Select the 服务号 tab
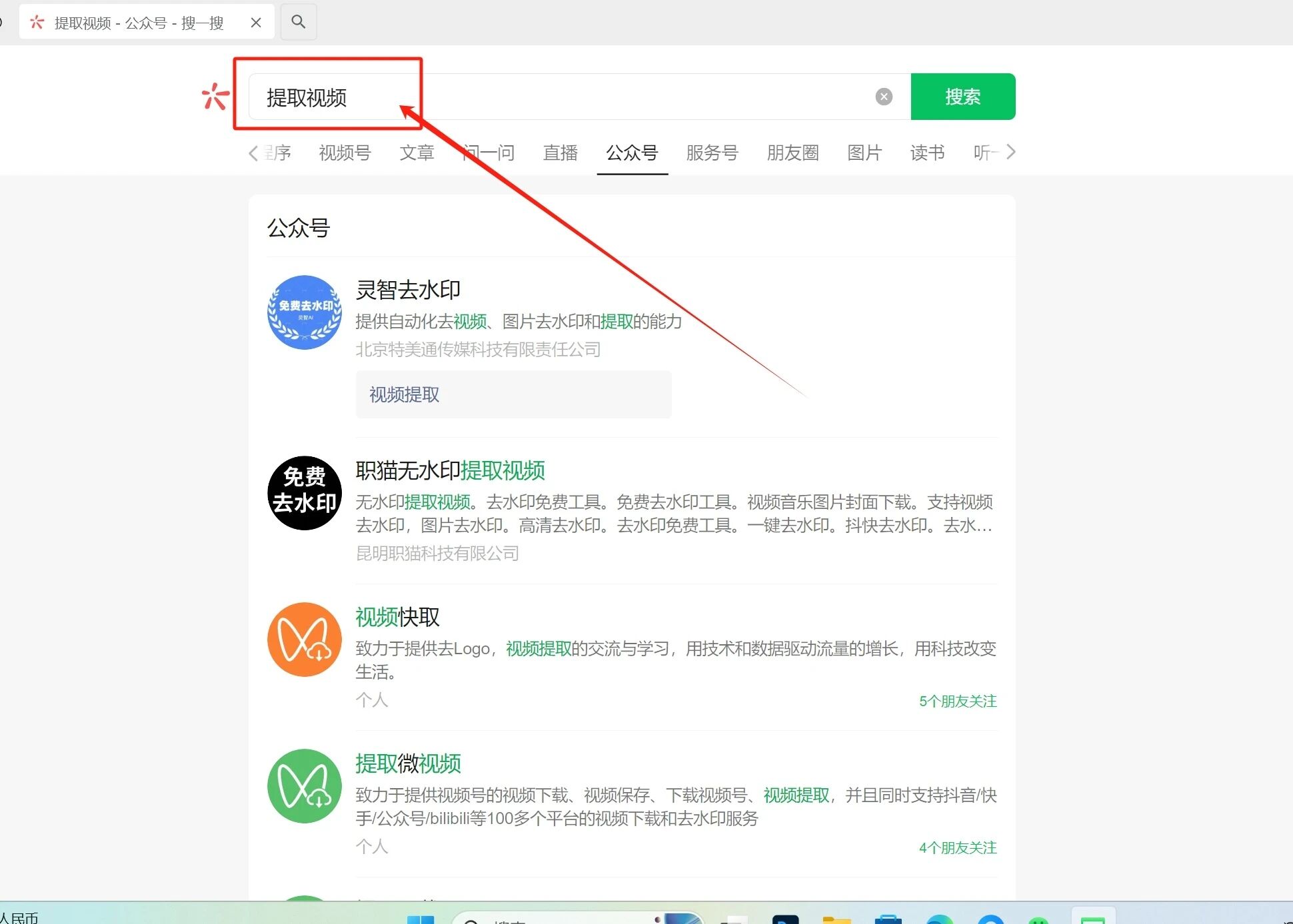 (x=712, y=153)
